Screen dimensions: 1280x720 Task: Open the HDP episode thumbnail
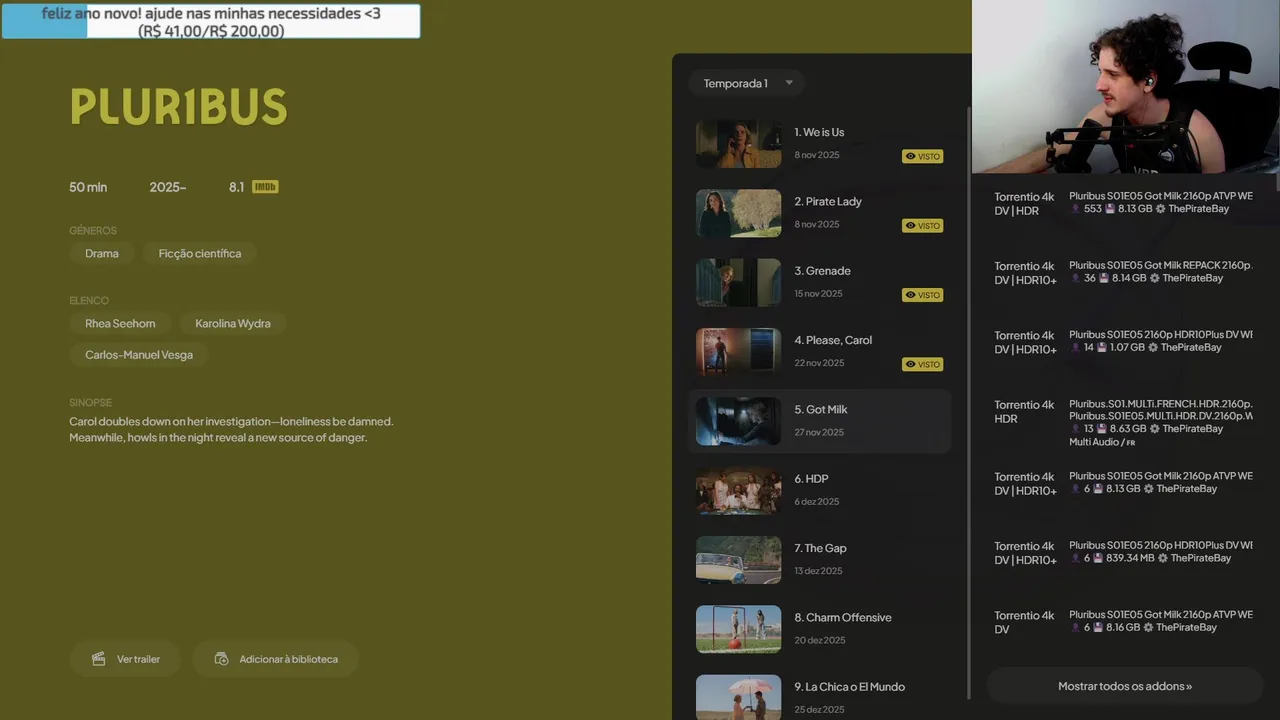738,491
